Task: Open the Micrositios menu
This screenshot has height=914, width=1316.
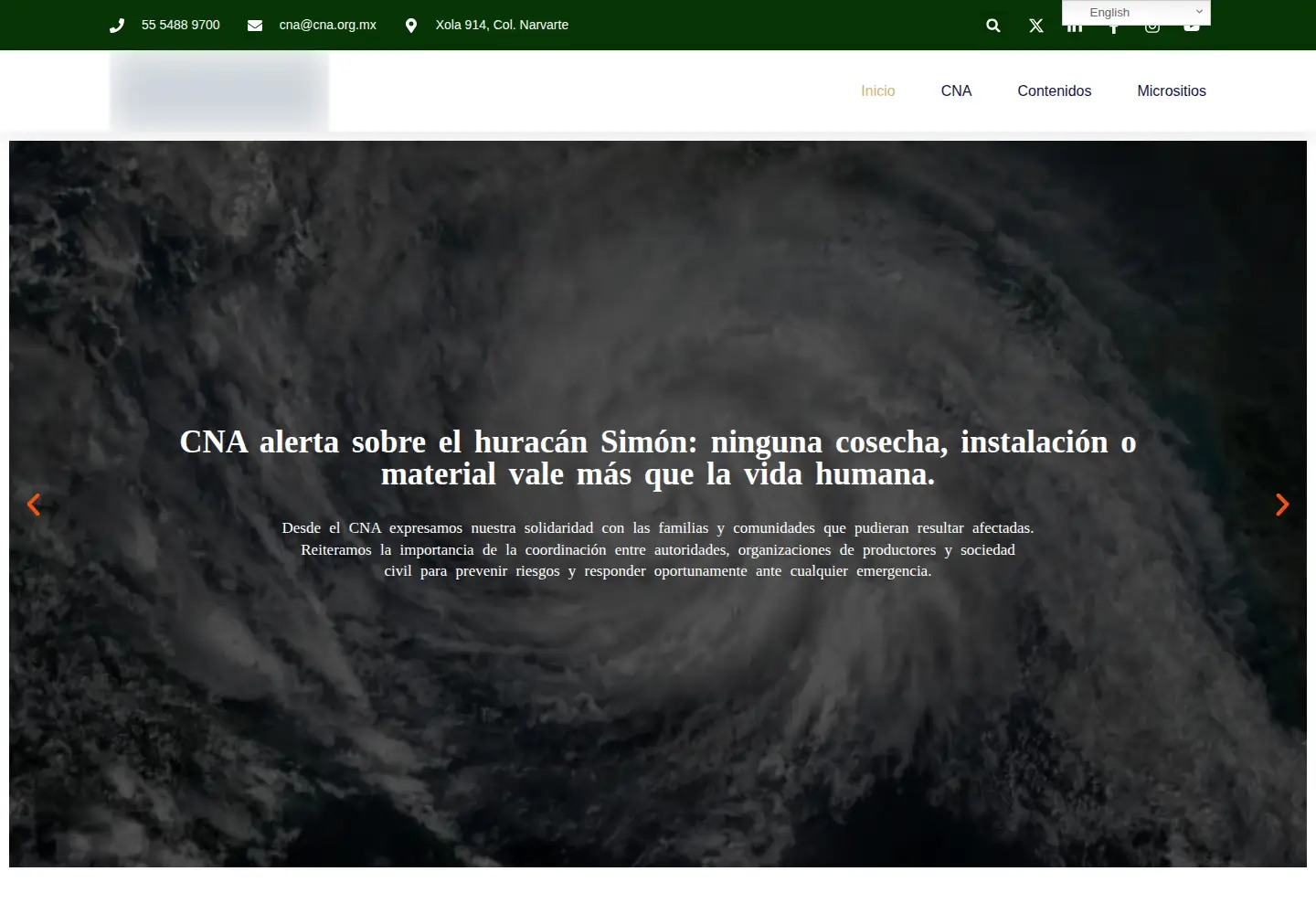Action: pos(1172,90)
